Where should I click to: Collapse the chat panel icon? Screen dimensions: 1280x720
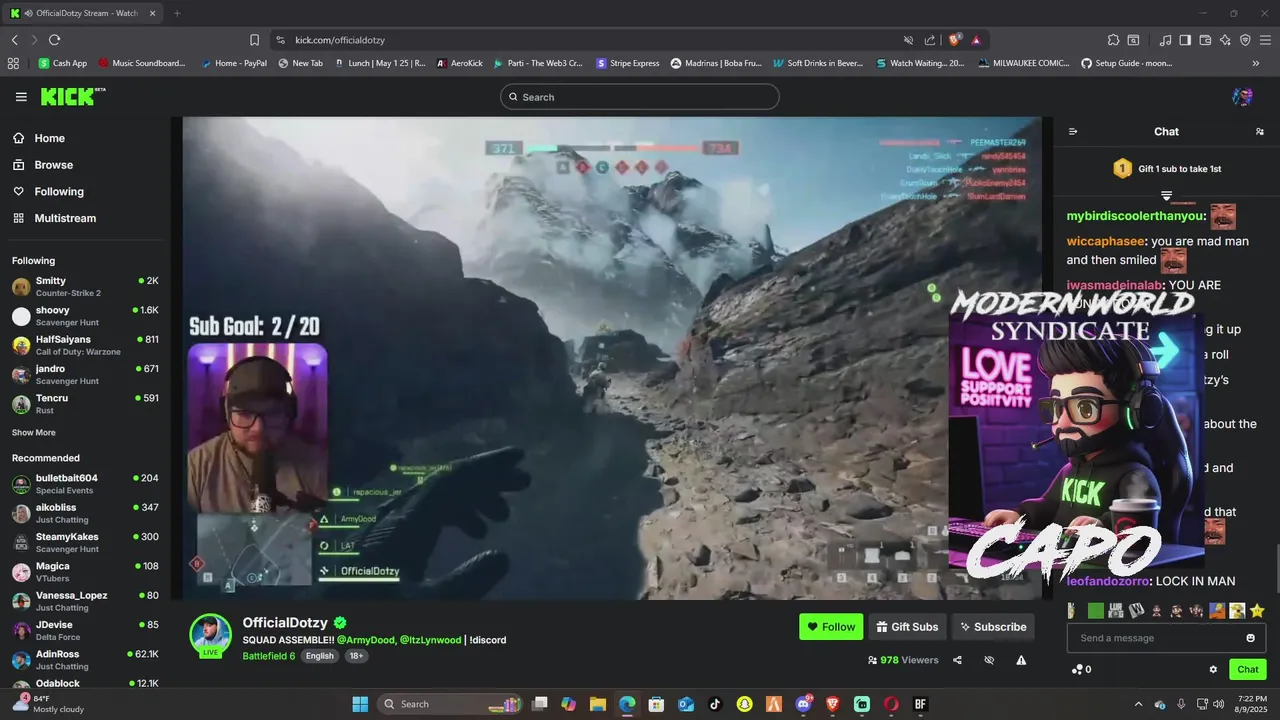(x=1073, y=131)
